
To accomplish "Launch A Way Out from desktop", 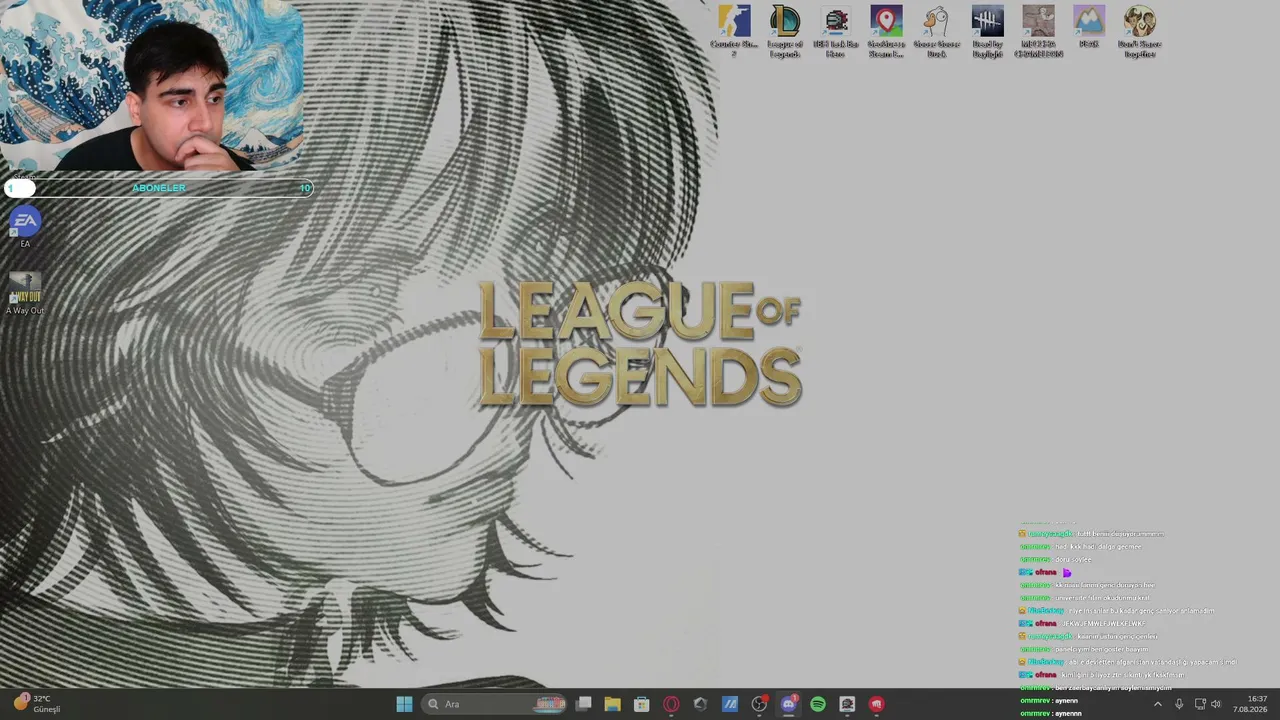I will (25, 293).
